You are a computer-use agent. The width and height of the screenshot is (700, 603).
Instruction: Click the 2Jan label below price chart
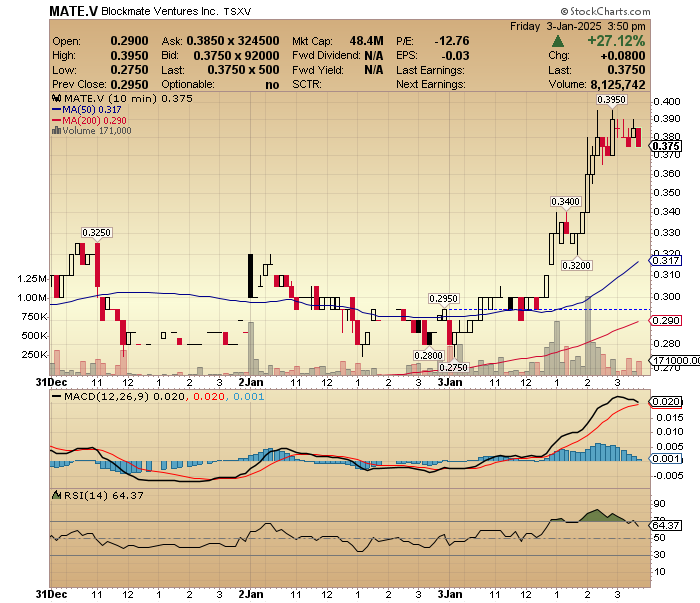click(x=251, y=383)
